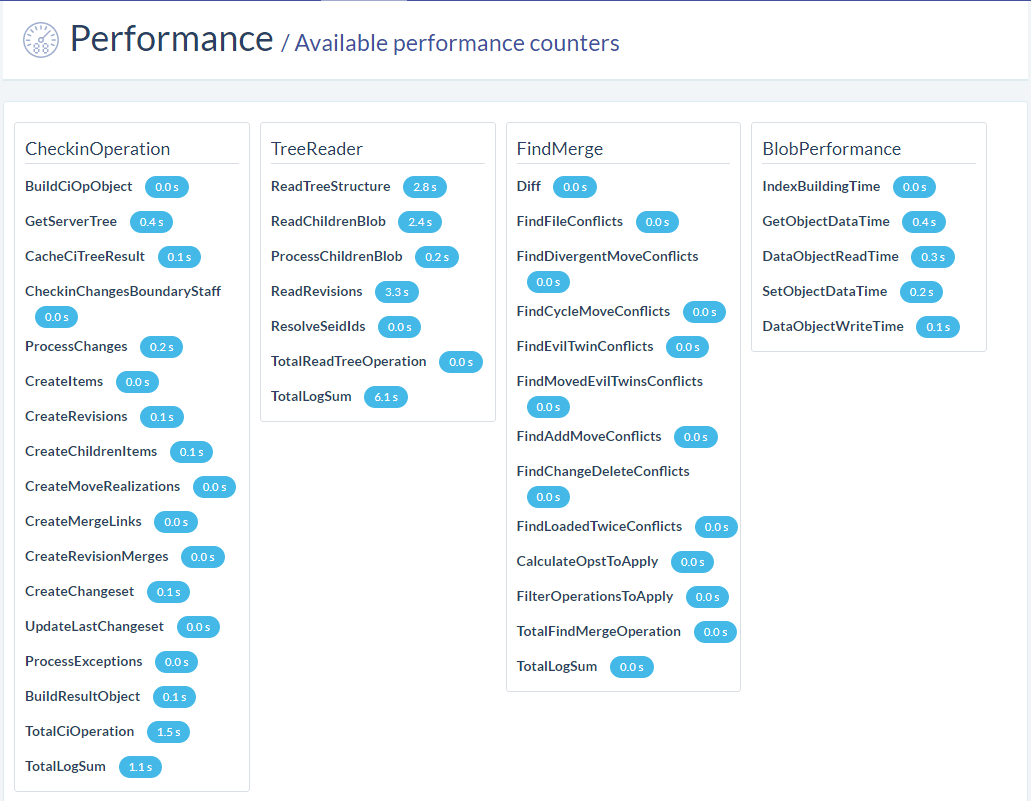Click the Diff counter label
Viewport: 1031px width, 801px height.
pyautogui.click(x=529, y=186)
